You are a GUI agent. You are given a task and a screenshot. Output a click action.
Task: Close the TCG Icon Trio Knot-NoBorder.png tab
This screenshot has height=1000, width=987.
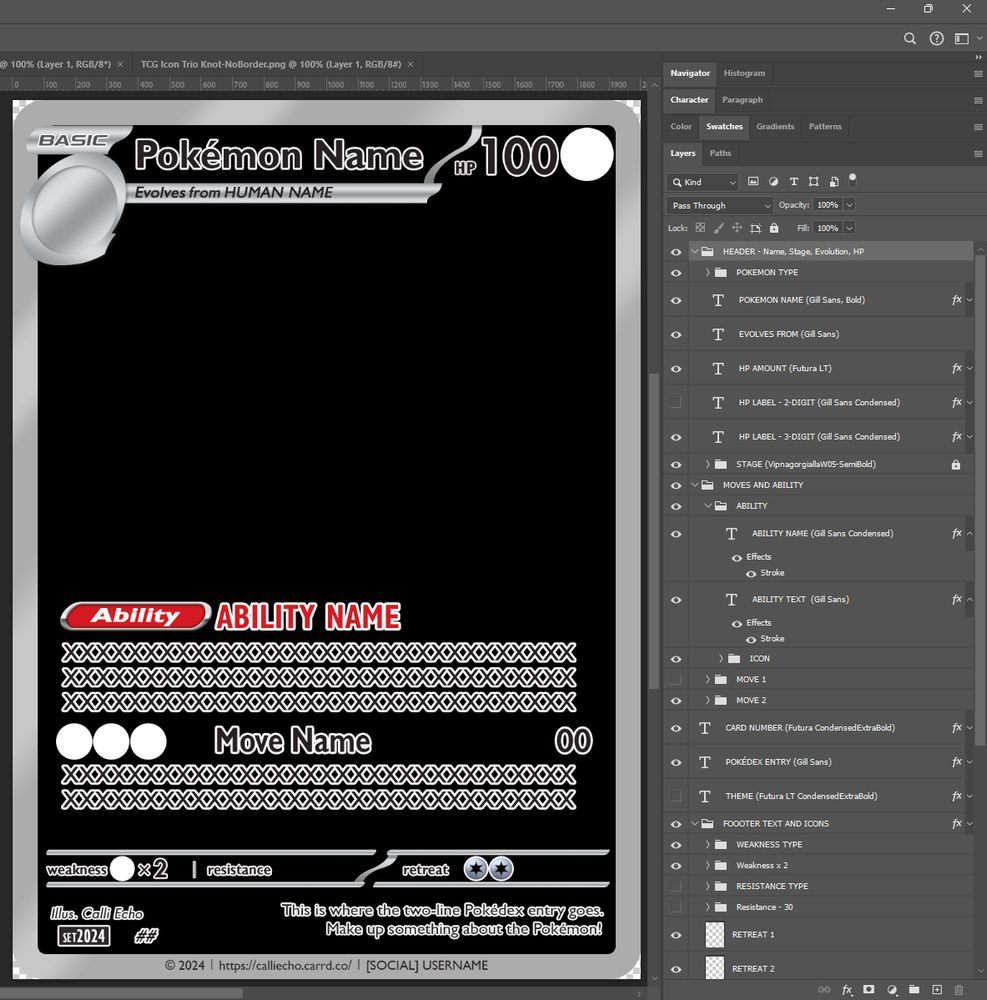(x=411, y=64)
